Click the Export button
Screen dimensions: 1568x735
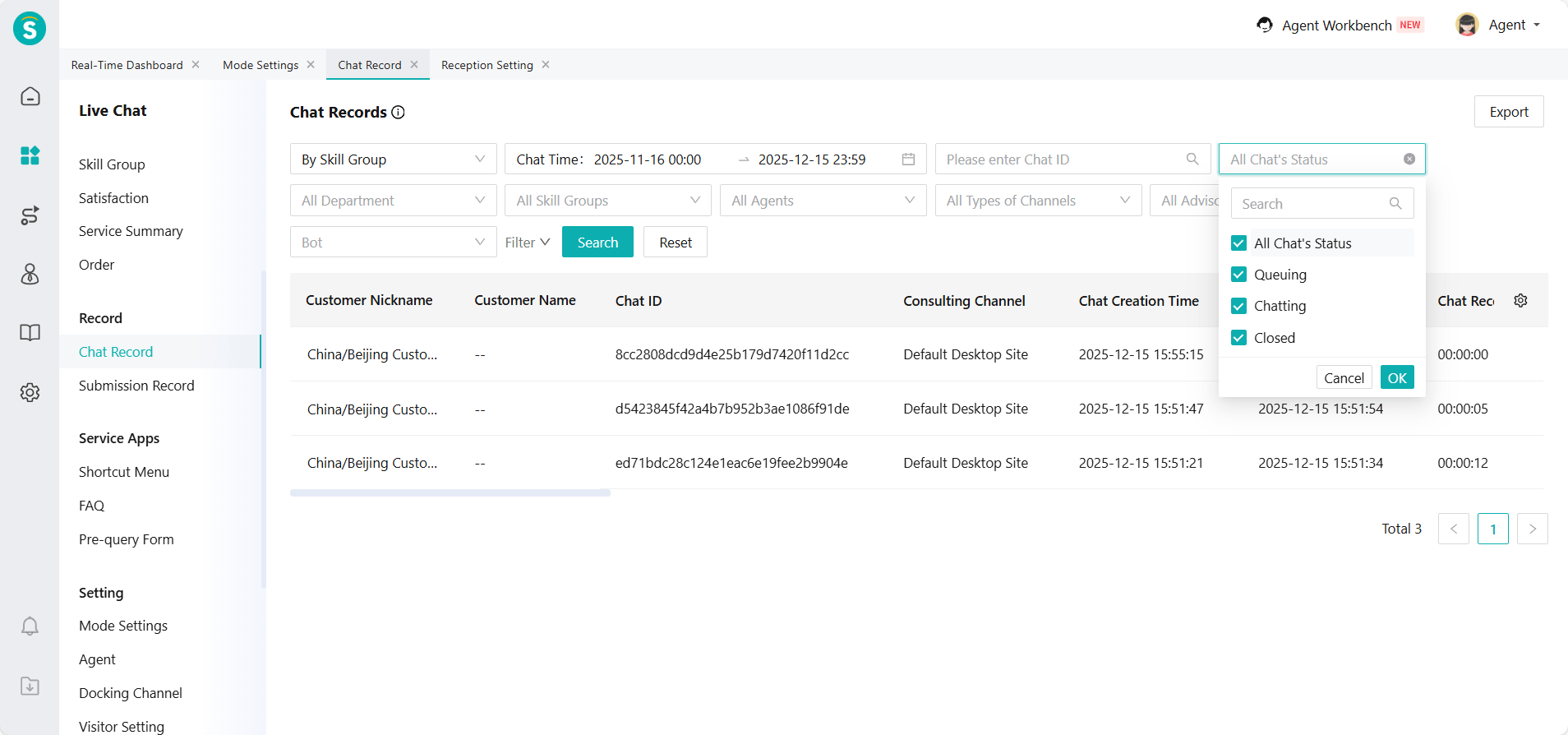tap(1508, 112)
